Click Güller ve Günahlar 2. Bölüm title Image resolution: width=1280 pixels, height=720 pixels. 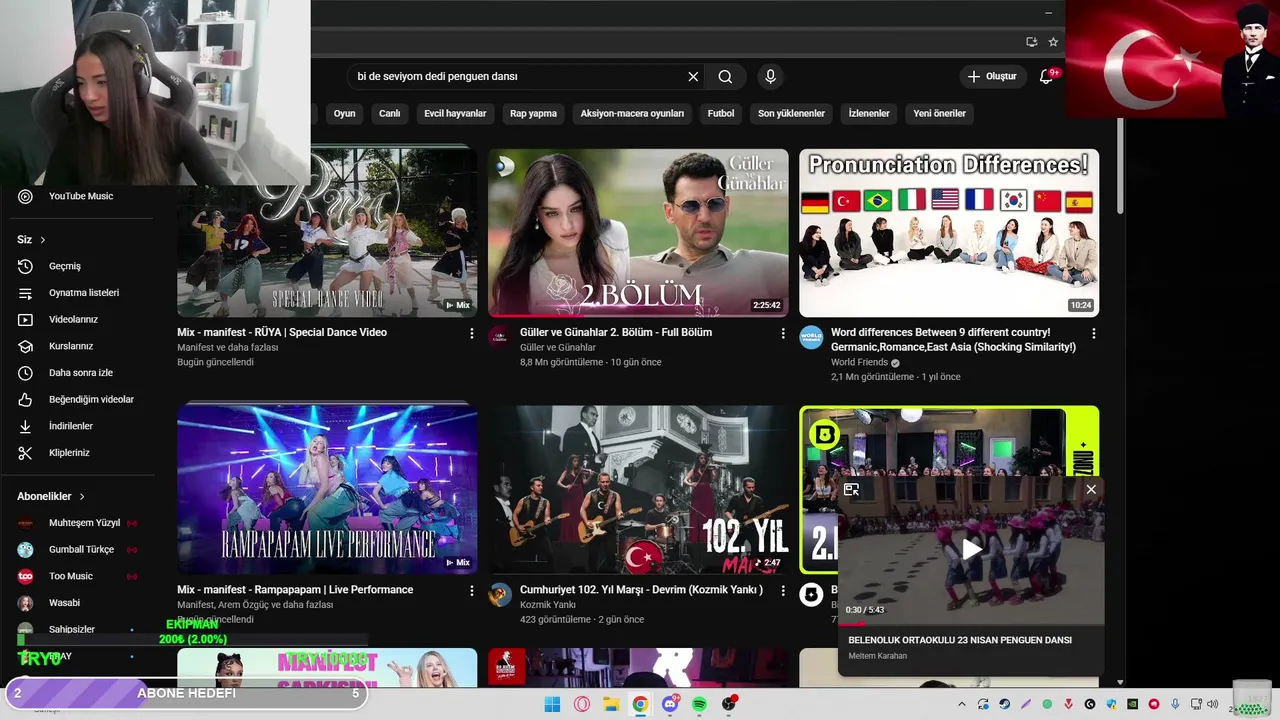[x=616, y=333]
